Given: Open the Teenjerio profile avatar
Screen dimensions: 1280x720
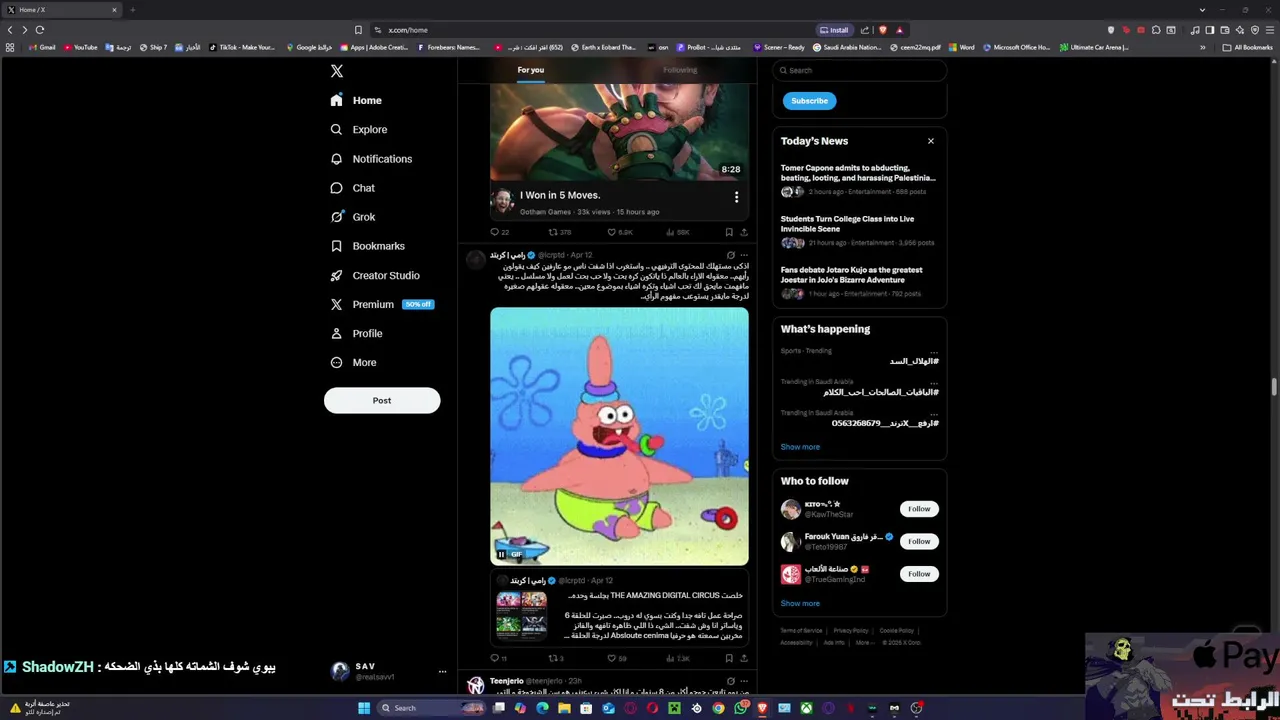Looking at the screenshot, I should tap(476, 685).
